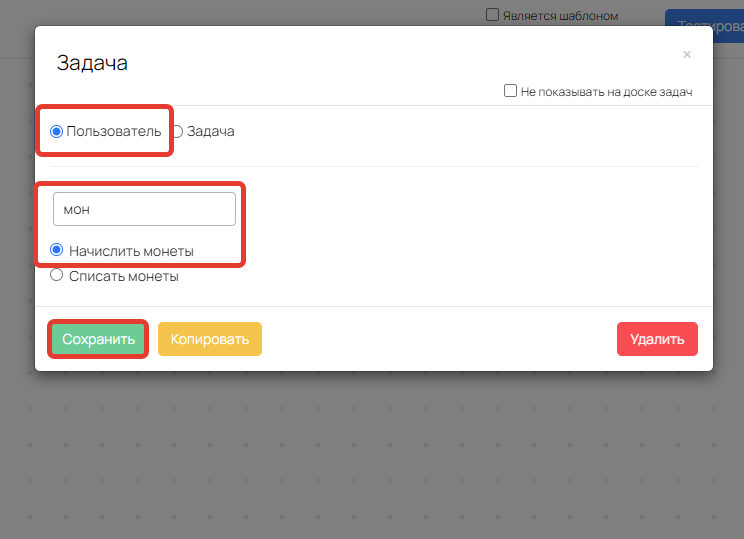Viewport: 744px width, 539px height.
Task: Toggle Является шаблоном checkbox in background
Action: (493, 15)
